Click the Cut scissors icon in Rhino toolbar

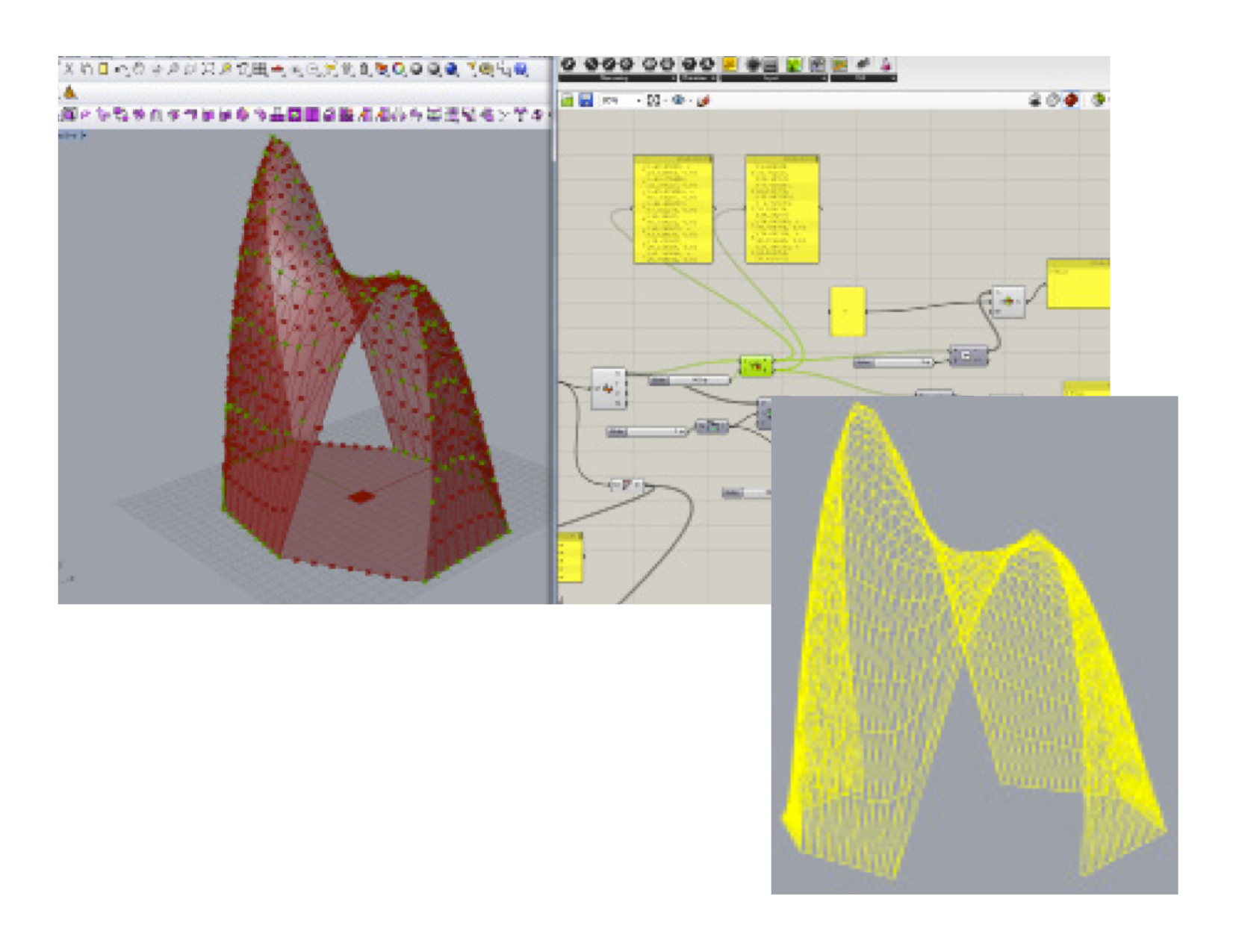(x=69, y=69)
